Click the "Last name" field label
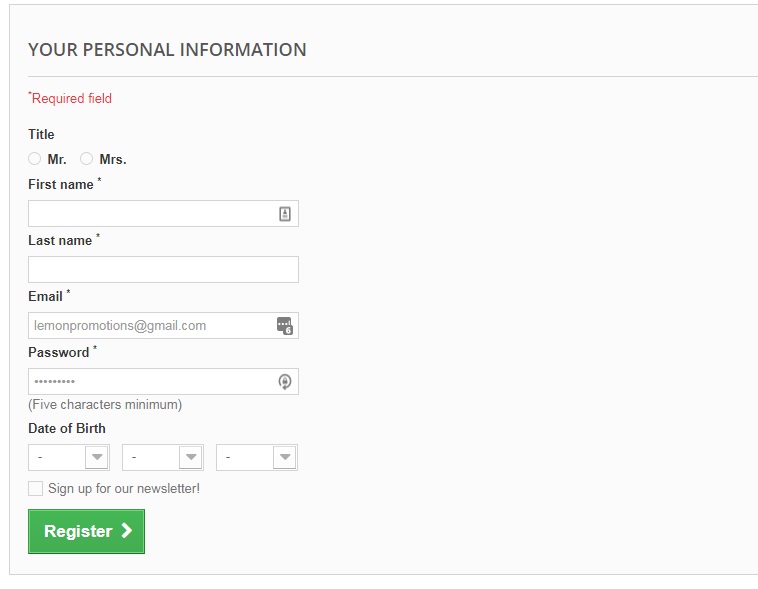 pyautogui.click(x=60, y=241)
